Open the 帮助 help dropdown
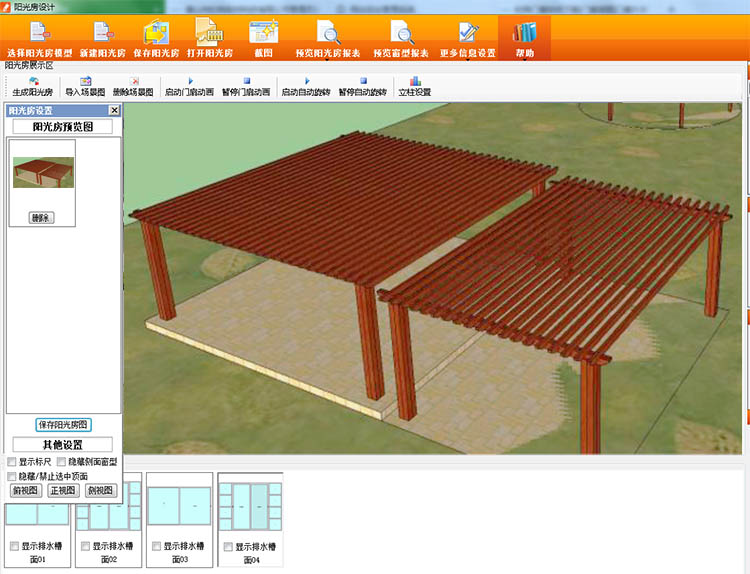 (x=525, y=39)
